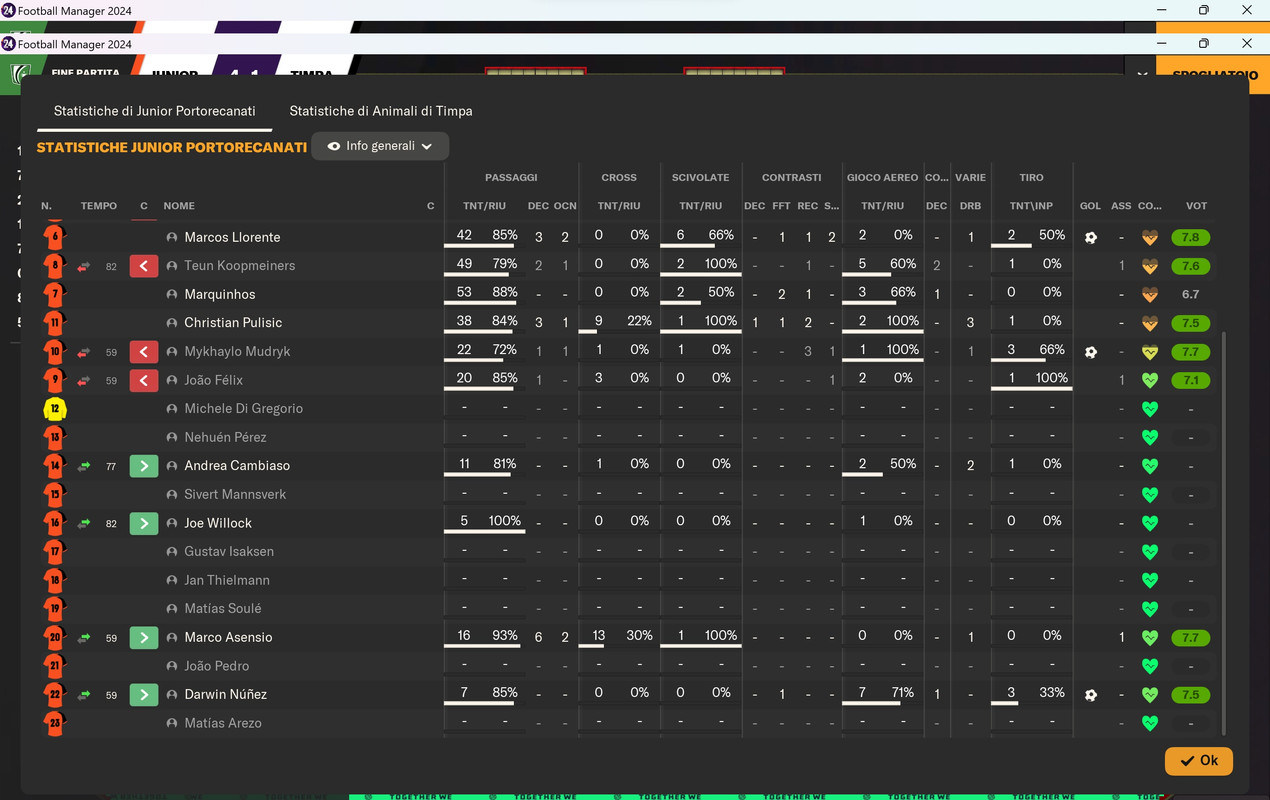Sort by the ASS assists column header
Image resolution: width=1270 pixels, height=800 pixels.
[1121, 206]
